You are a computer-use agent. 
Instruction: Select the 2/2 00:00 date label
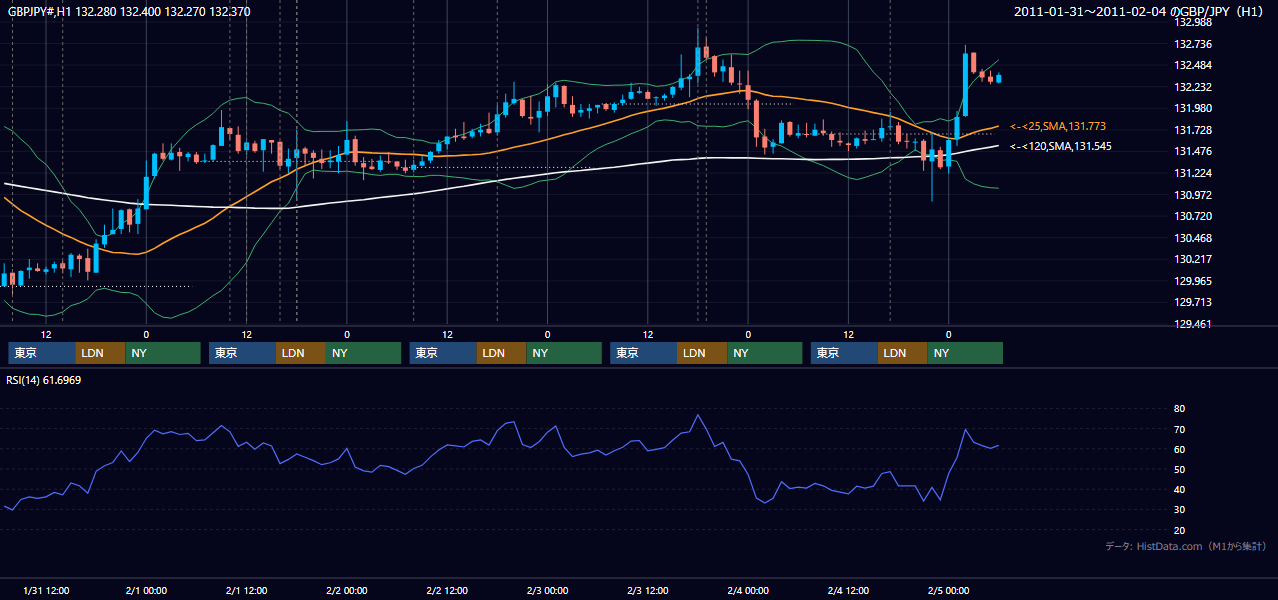[347, 590]
